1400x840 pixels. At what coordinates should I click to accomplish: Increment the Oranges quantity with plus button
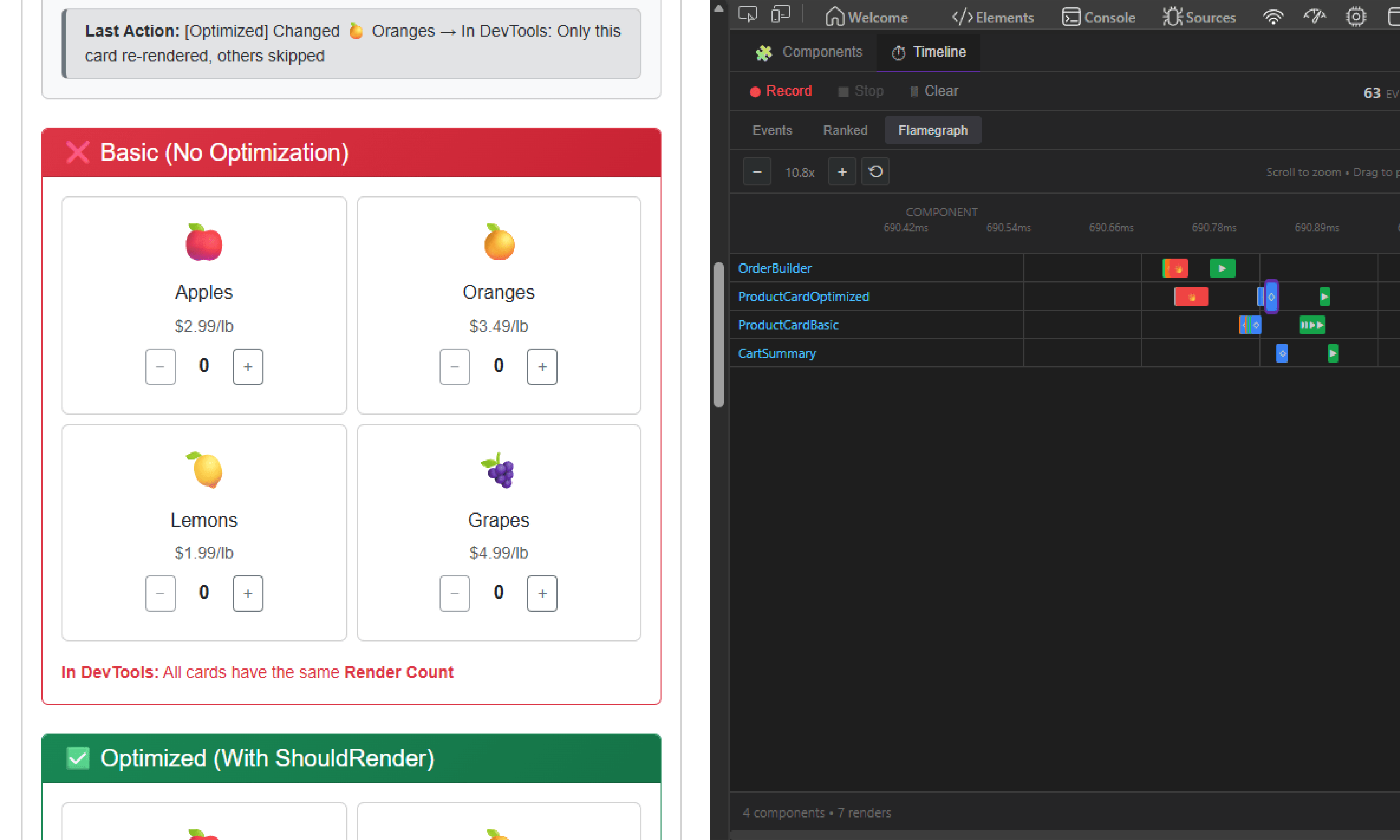point(542,366)
